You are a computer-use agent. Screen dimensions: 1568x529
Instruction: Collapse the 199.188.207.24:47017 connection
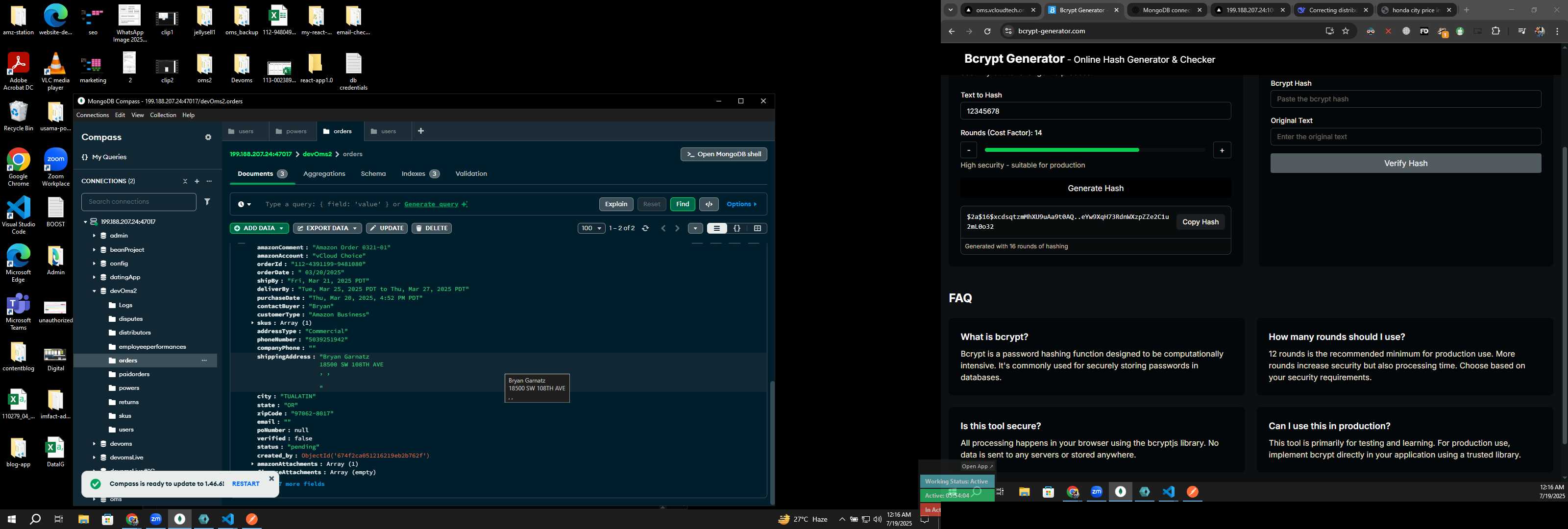pos(85,221)
